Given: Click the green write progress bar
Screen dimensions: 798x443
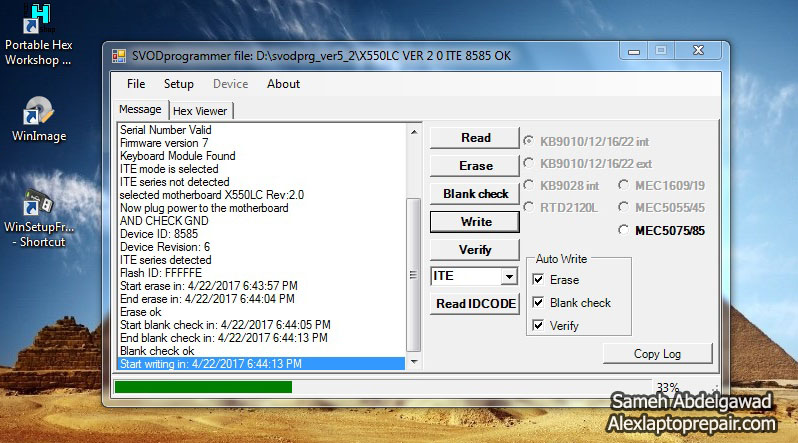Looking at the screenshot, I should pos(203,387).
